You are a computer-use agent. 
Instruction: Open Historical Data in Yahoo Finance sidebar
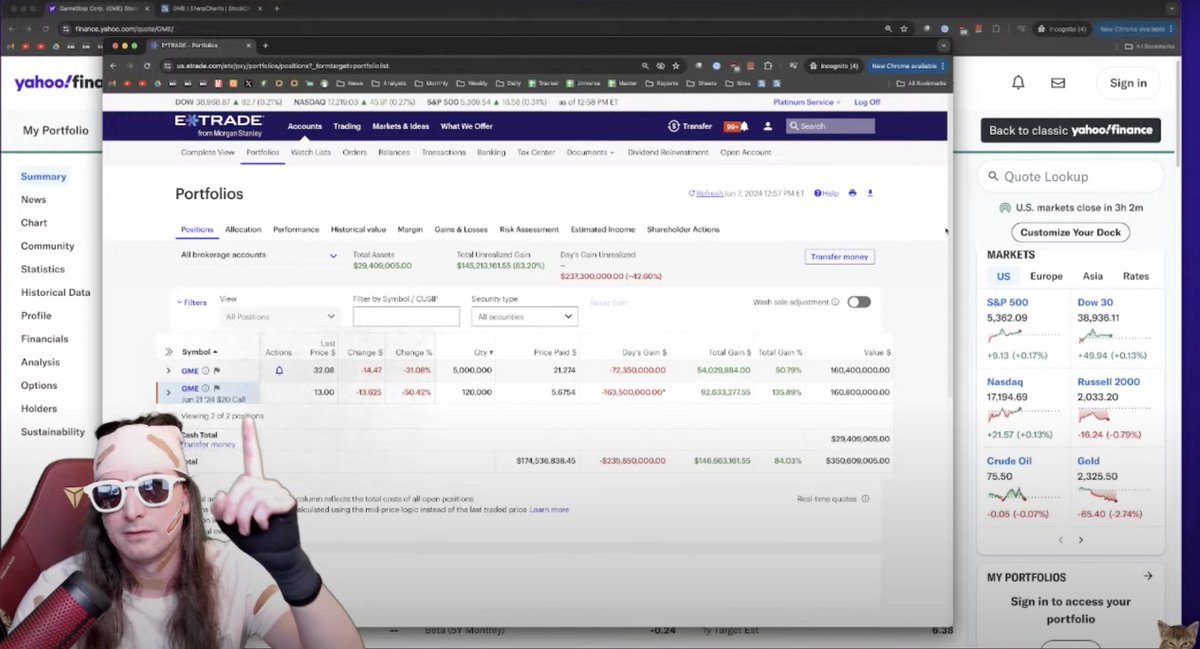pos(55,292)
